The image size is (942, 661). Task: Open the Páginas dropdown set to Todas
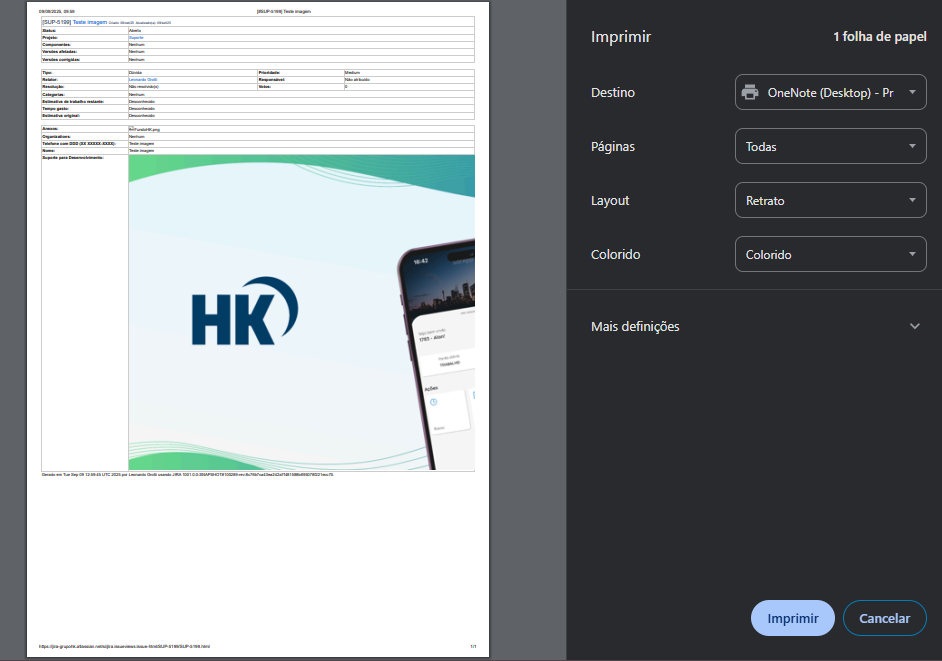click(x=830, y=146)
